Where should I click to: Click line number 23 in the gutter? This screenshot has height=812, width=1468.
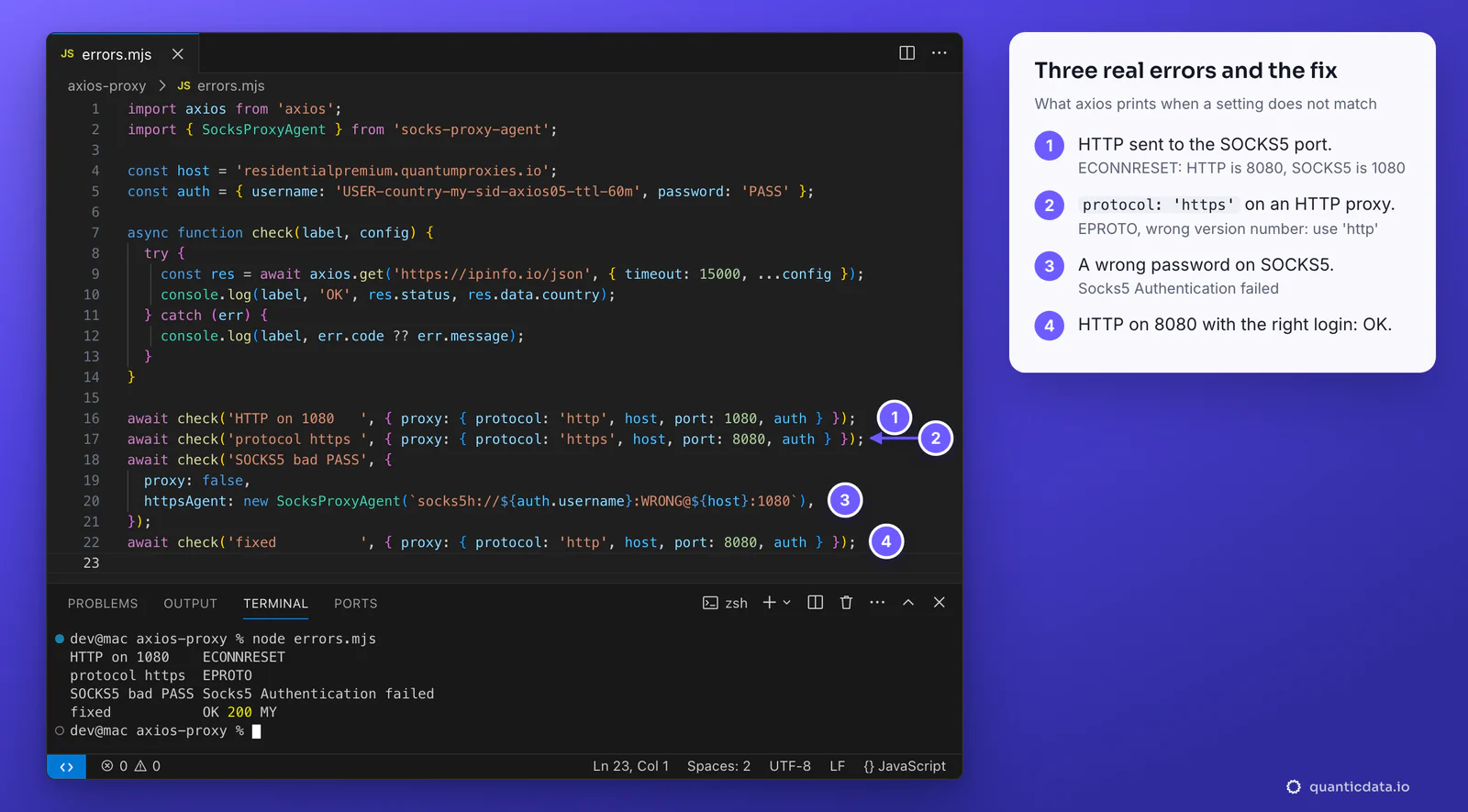(x=91, y=563)
